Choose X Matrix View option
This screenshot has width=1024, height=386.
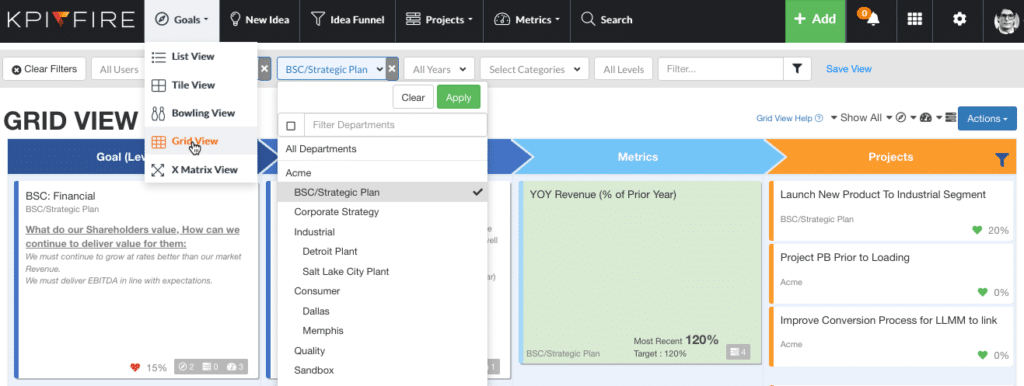[202, 170]
